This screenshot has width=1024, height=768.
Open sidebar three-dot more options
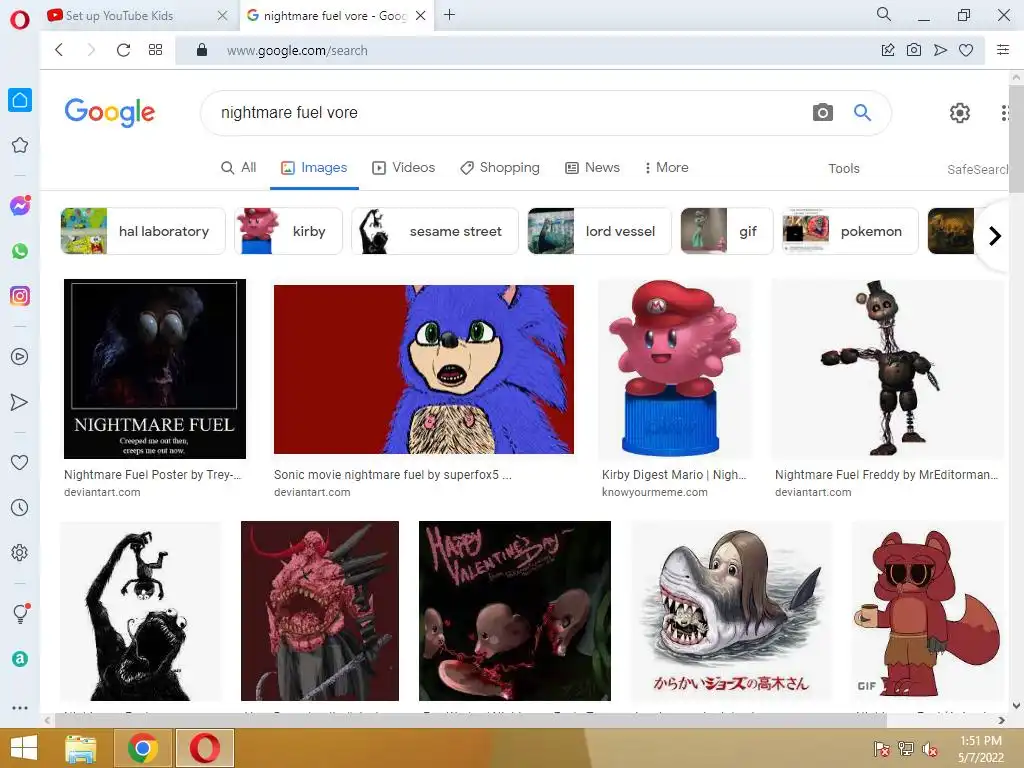[x=20, y=707]
